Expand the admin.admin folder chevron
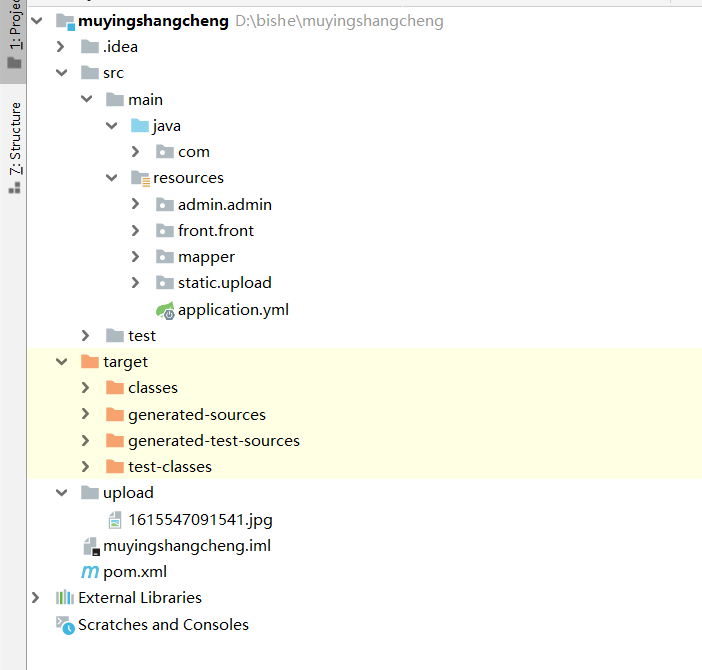 coord(136,204)
